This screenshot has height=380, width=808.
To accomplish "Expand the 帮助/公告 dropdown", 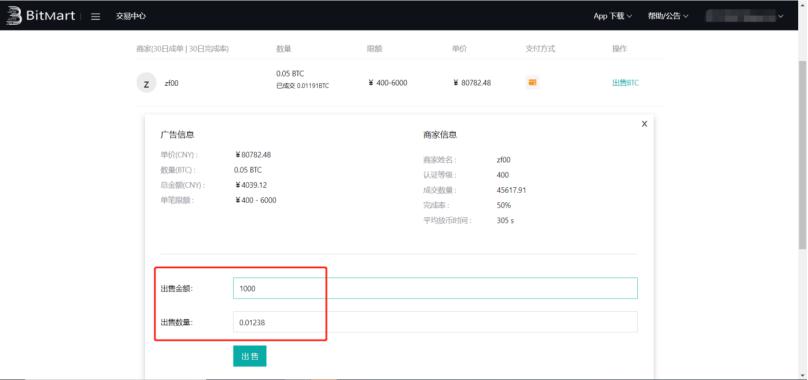I will (668, 16).
